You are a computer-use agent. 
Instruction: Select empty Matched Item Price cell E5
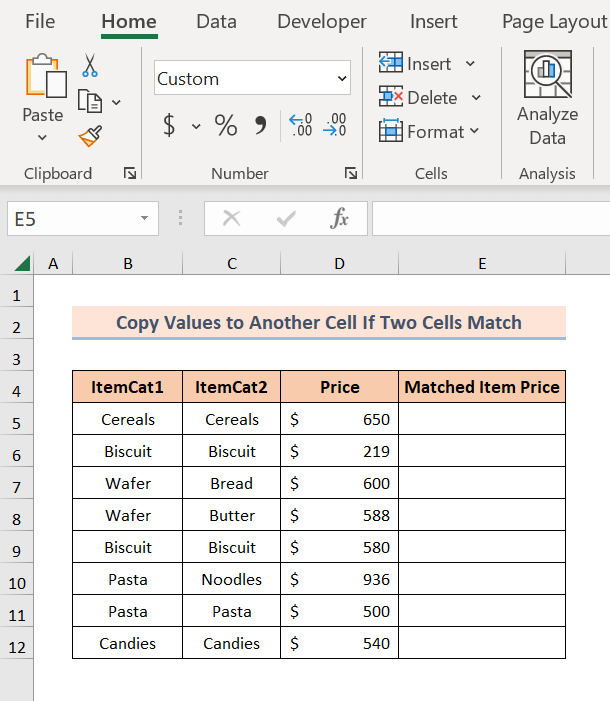(482, 419)
